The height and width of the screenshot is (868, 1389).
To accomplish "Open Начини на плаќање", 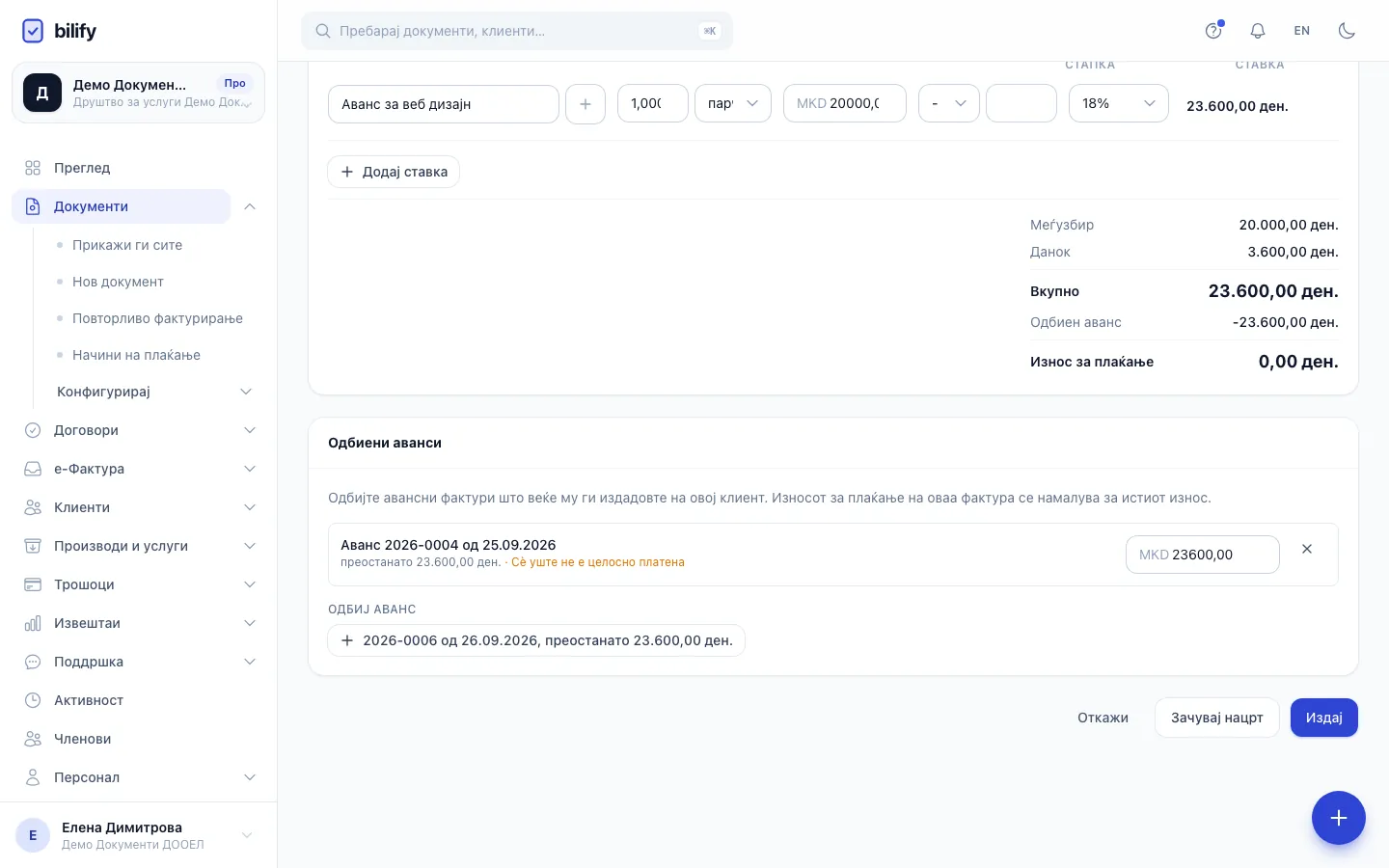I will 136,355.
